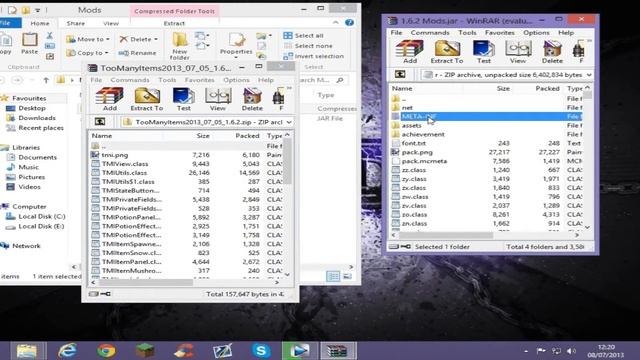Image resolution: width=640 pixels, height=360 pixels.
Task: Click the Delete icon in the TooManyItems window
Action: pos(252,99)
